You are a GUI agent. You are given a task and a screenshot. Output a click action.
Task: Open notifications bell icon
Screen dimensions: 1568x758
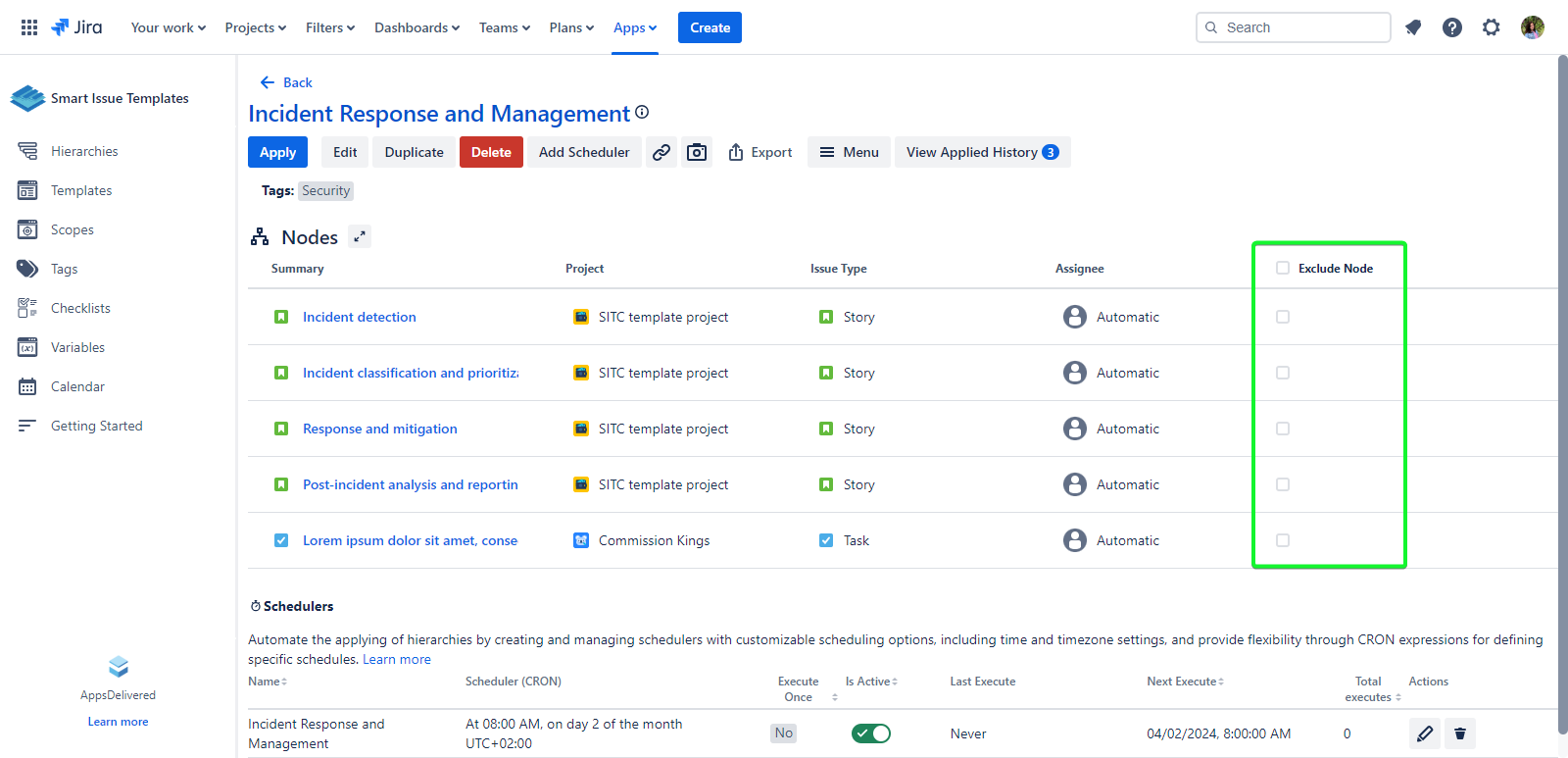[x=1413, y=27]
